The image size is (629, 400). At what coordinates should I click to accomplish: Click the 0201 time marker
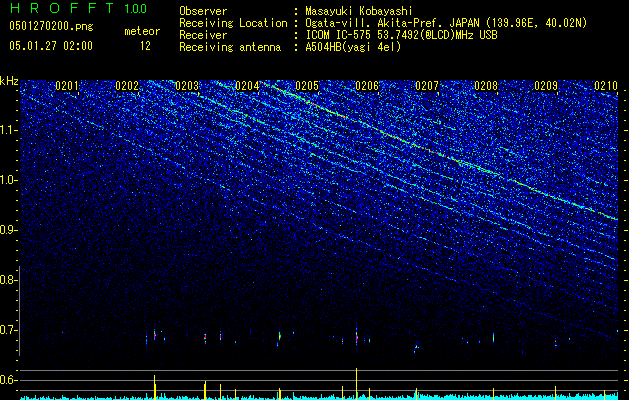pos(67,86)
